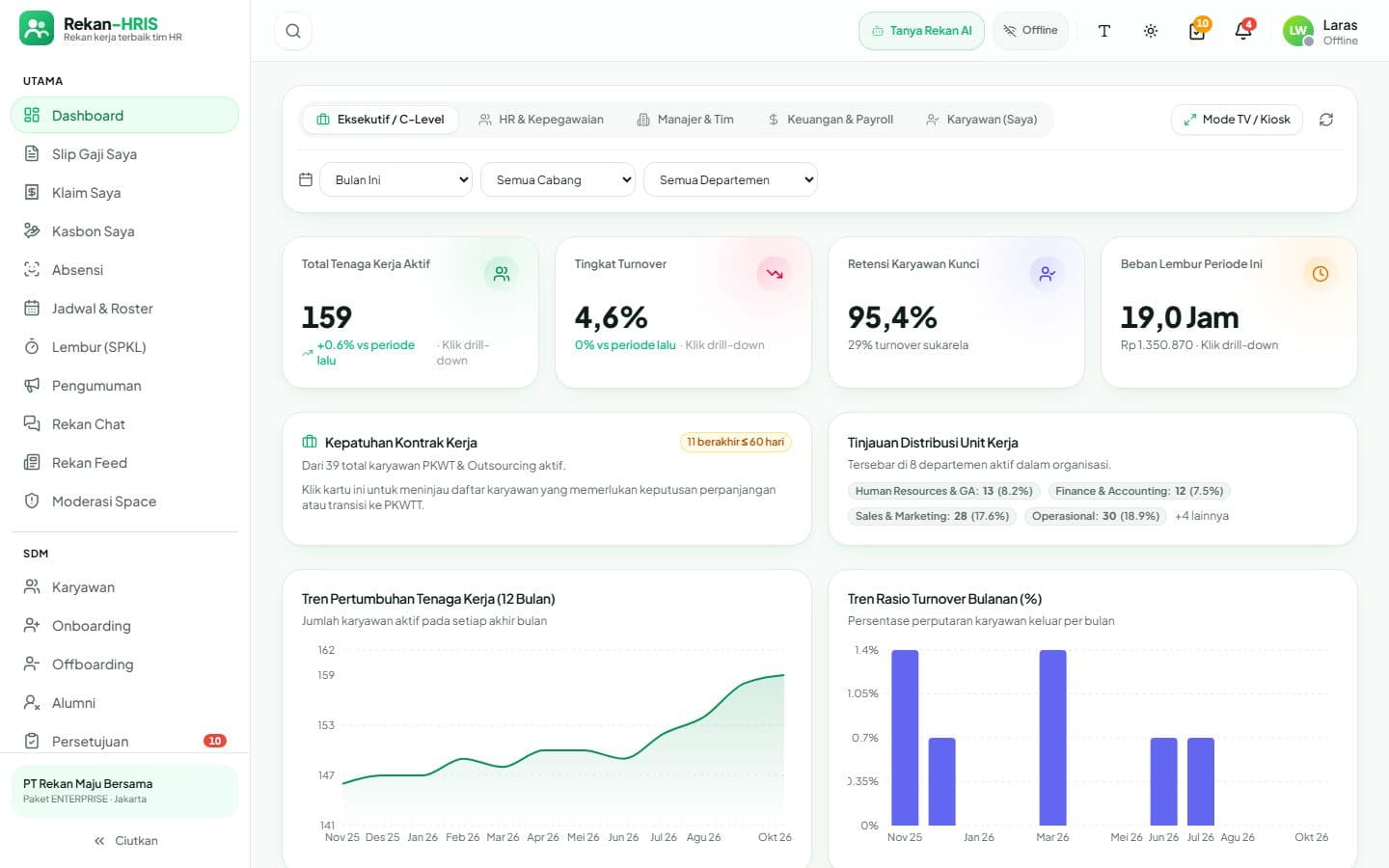Click the Jul 26 turnover bar
Image resolution: width=1389 pixels, height=868 pixels.
click(1201, 781)
